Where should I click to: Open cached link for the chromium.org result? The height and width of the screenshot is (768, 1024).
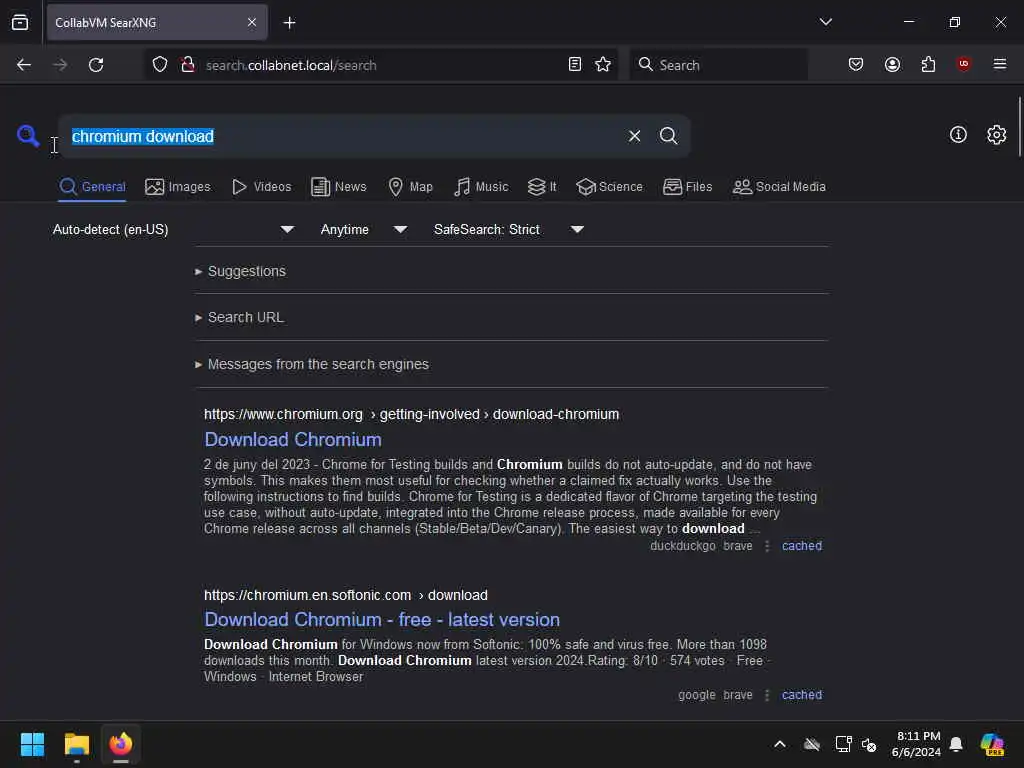pyautogui.click(x=802, y=546)
